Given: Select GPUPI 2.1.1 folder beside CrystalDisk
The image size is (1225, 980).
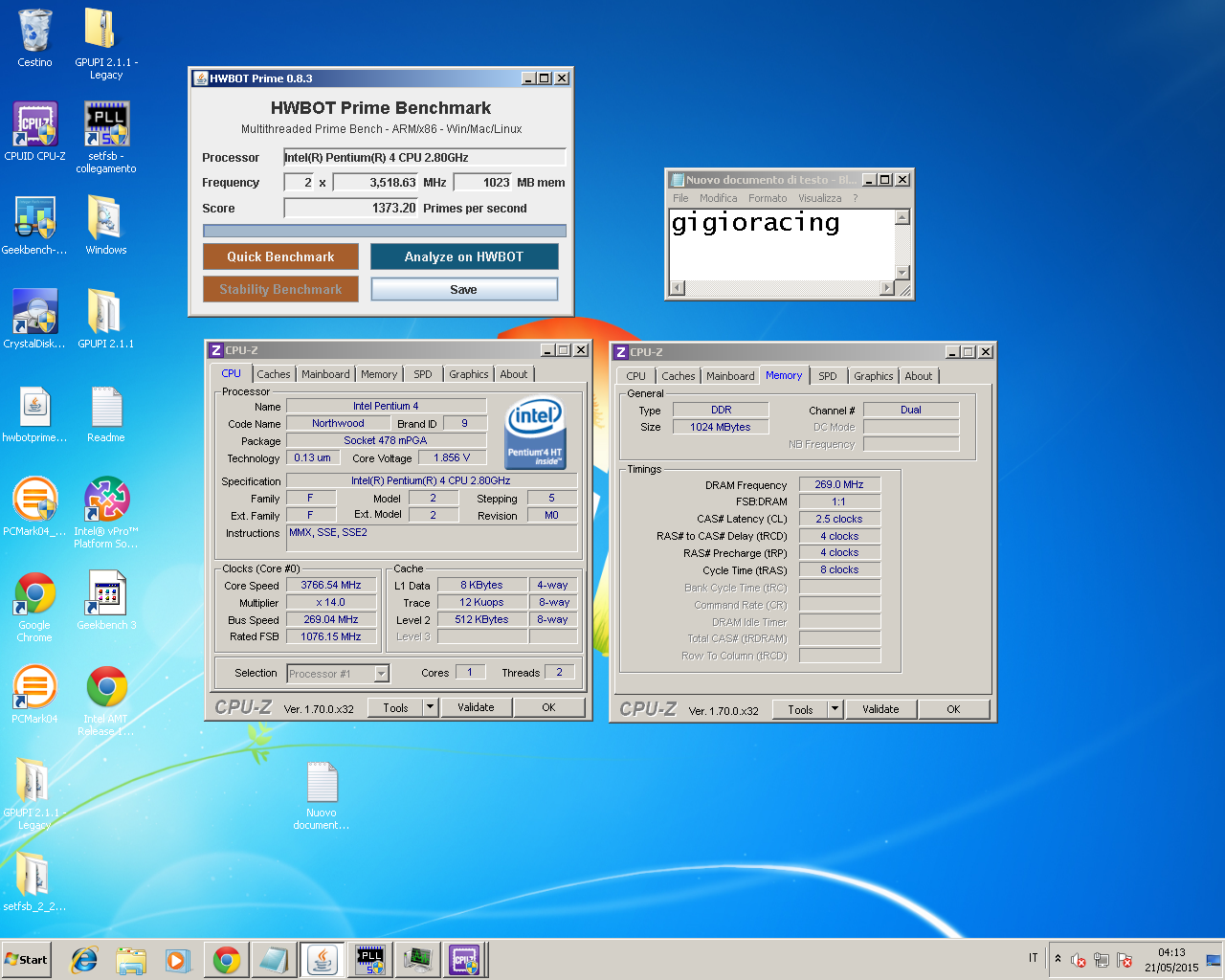Looking at the screenshot, I should pyautogui.click(x=105, y=319).
